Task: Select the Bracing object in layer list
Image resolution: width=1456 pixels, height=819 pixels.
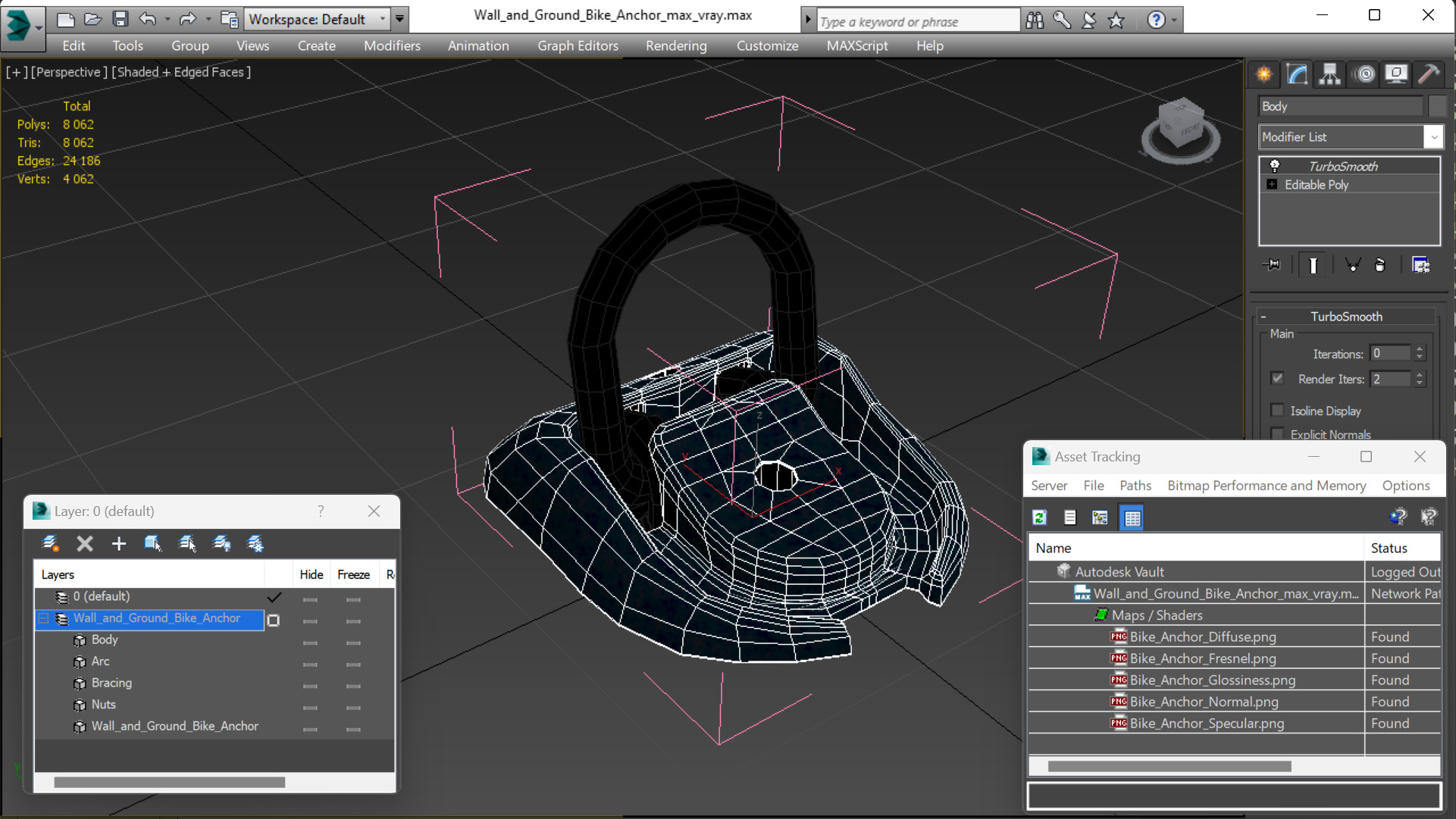Action: (x=111, y=683)
